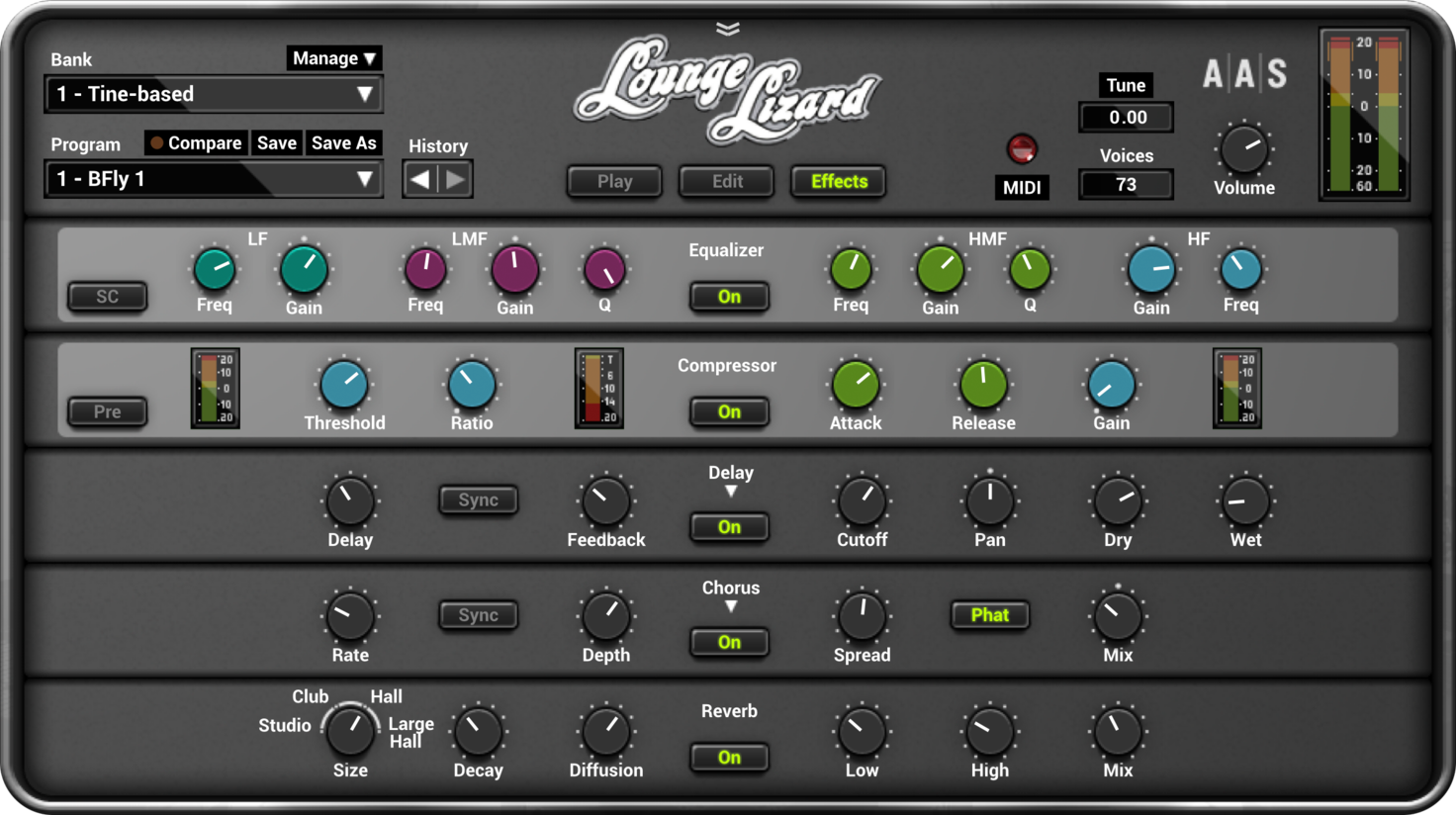Click the Lounge Lizard logo
The width and height of the screenshot is (1456, 815).
(x=727, y=89)
